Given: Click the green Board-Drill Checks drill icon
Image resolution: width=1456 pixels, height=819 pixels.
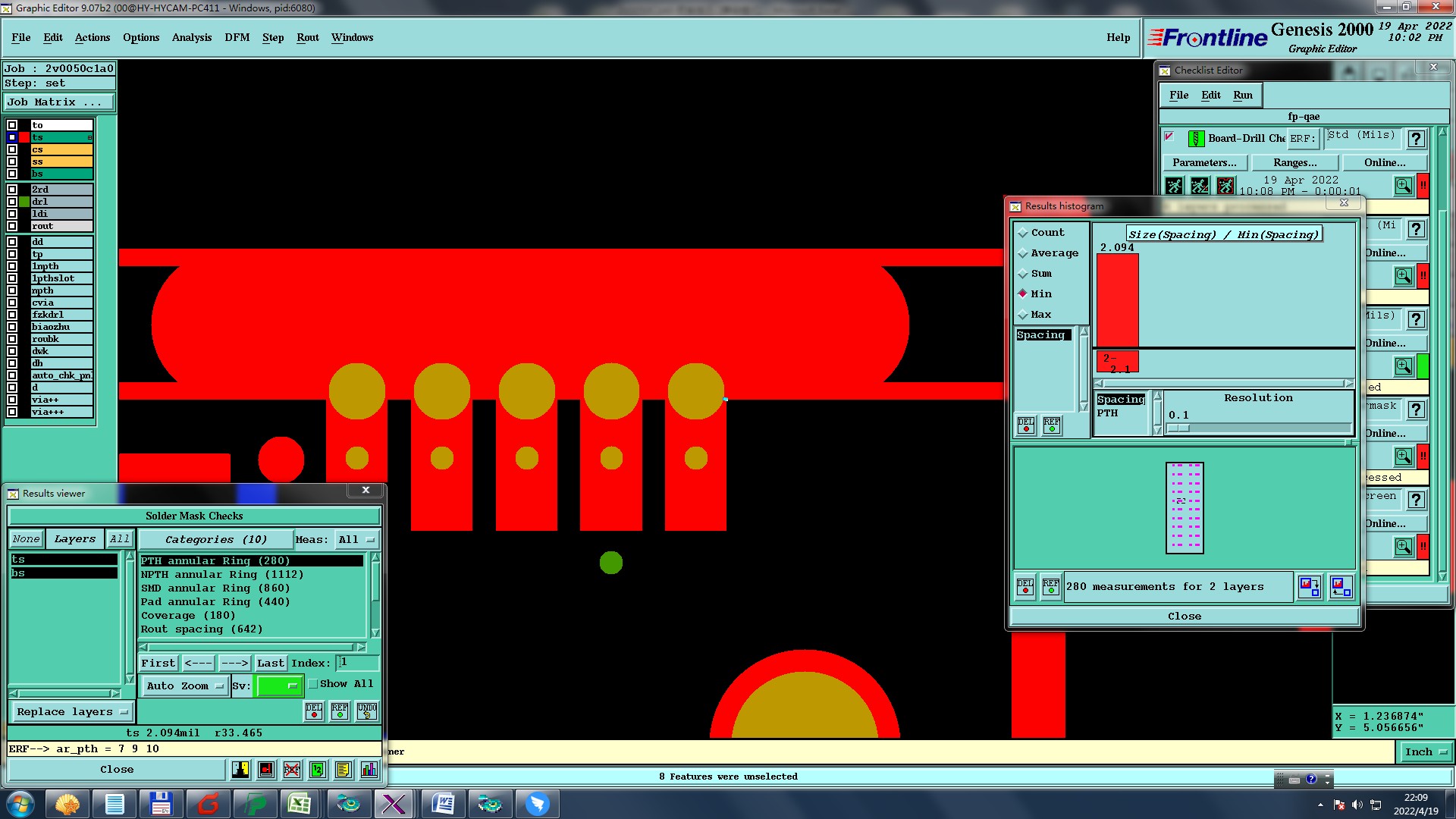Looking at the screenshot, I should [1196, 139].
